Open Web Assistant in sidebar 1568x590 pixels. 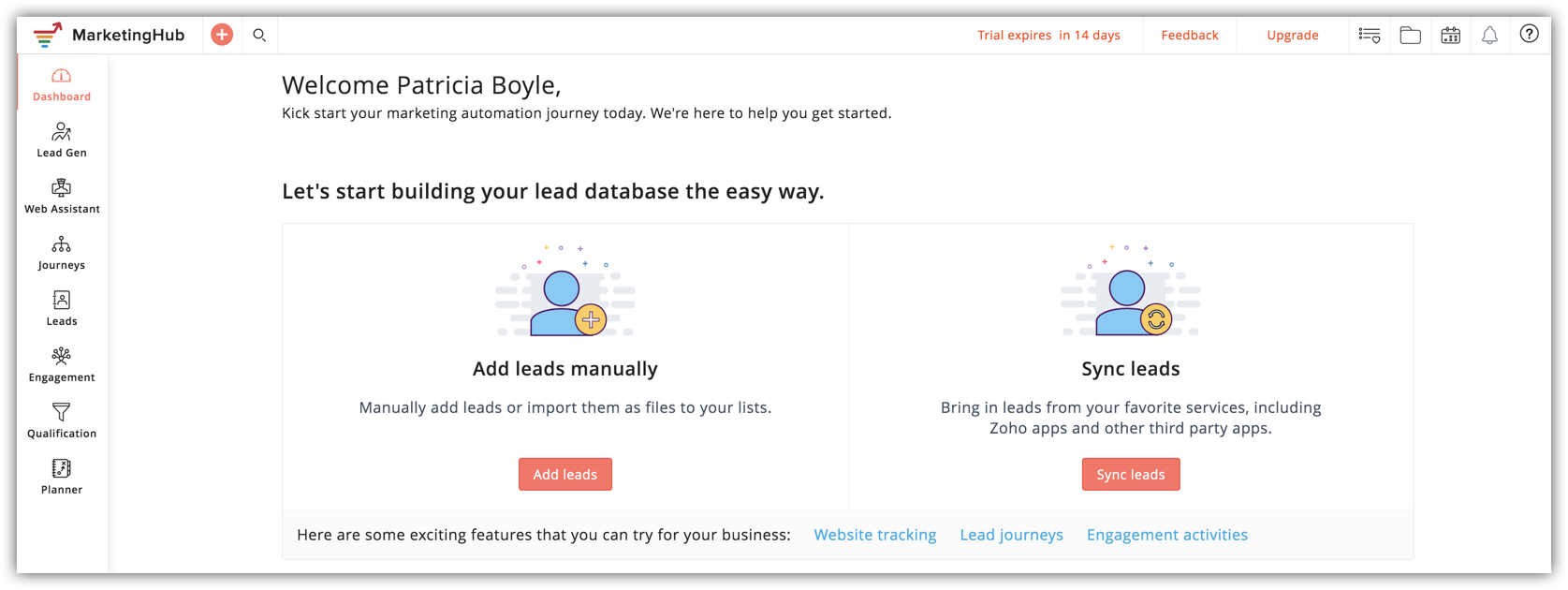(62, 197)
